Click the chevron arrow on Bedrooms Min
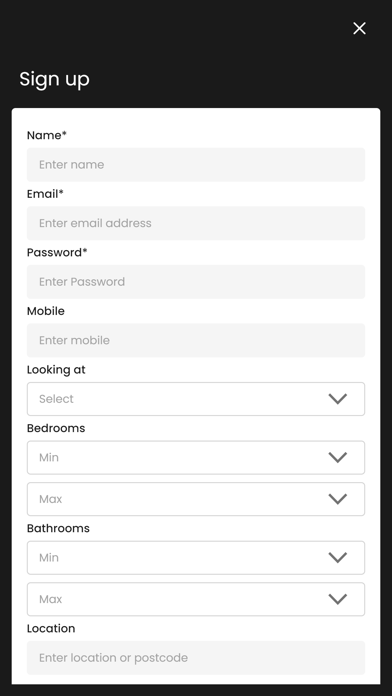Image resolution: width=392 pixels, height=696 pixels. click(337, 457)
